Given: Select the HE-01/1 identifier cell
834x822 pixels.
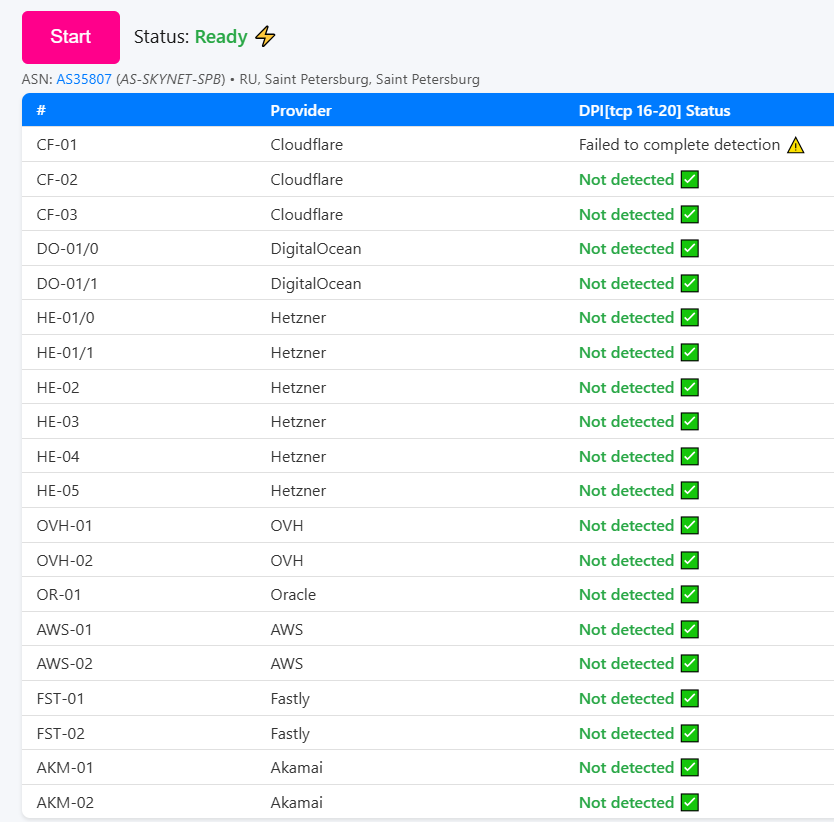Looking at the screenshot, I should [65, 353].
